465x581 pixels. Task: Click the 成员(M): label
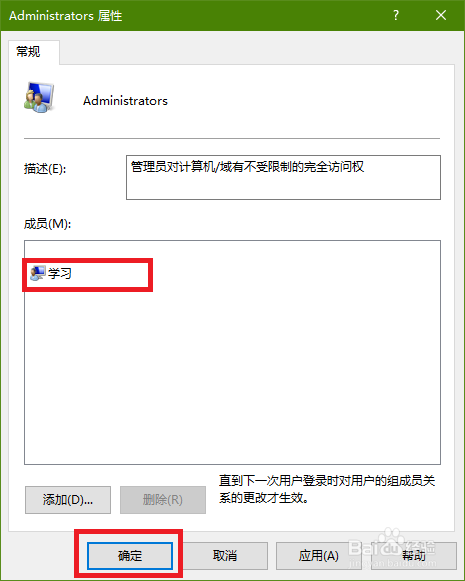tap(47, 224)
